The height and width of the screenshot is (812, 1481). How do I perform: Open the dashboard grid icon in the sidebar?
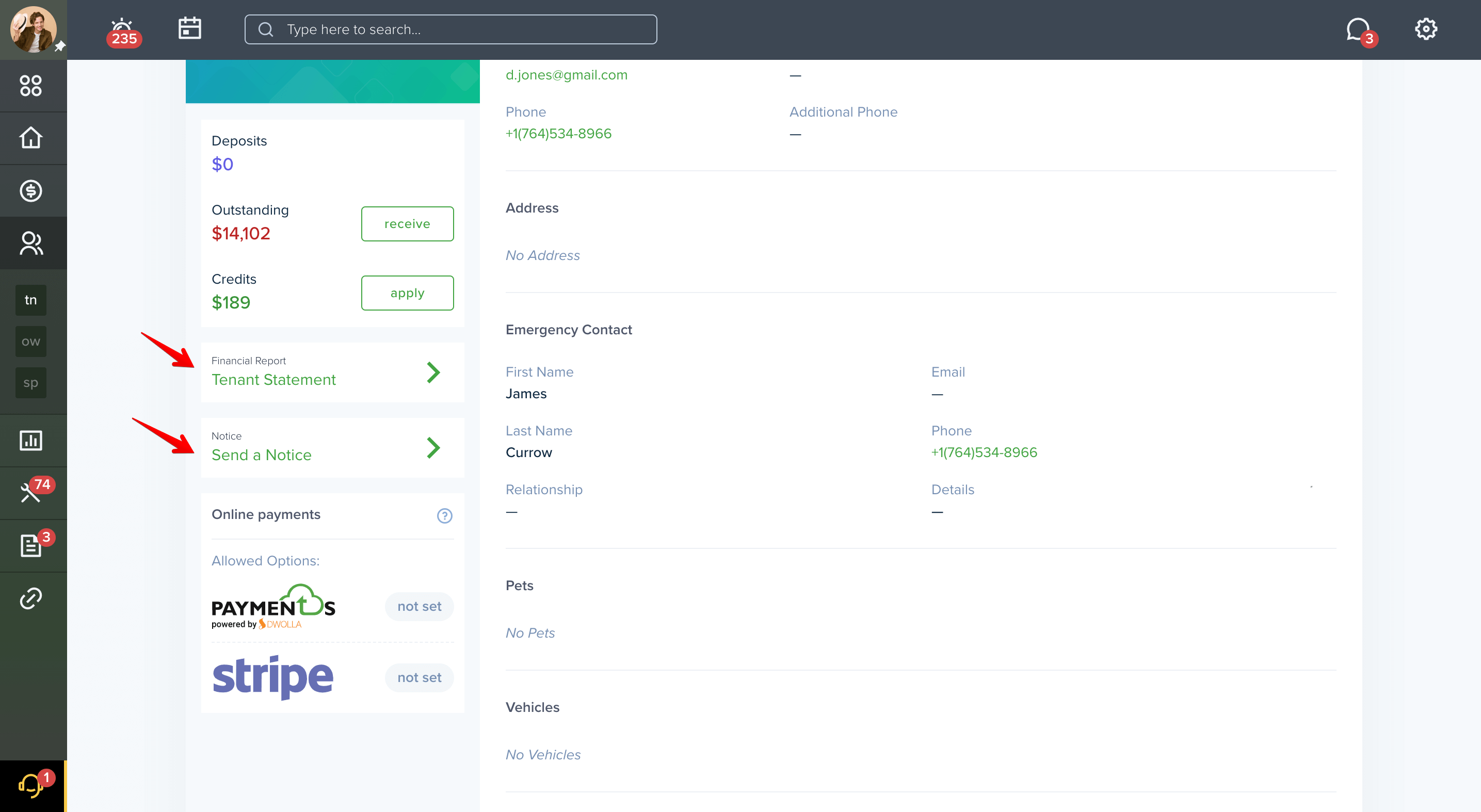click(30, 86)
